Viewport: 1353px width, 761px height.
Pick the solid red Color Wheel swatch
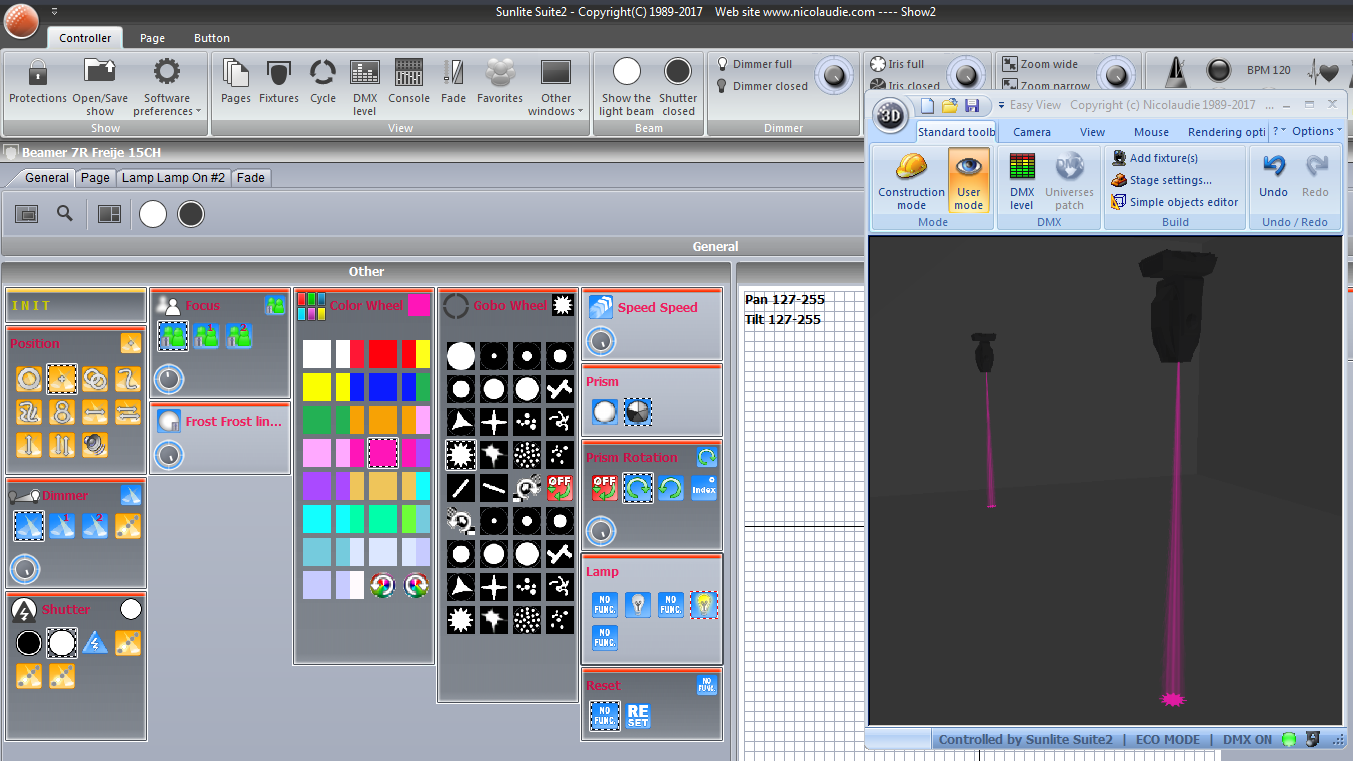tap(383, 353)
